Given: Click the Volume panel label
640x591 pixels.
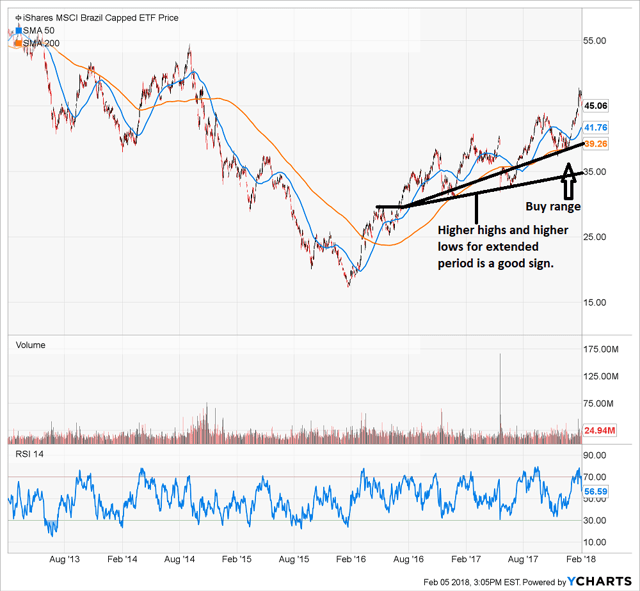Looking at the screenshot, I should pyautogui.click(x=30, y=345).
